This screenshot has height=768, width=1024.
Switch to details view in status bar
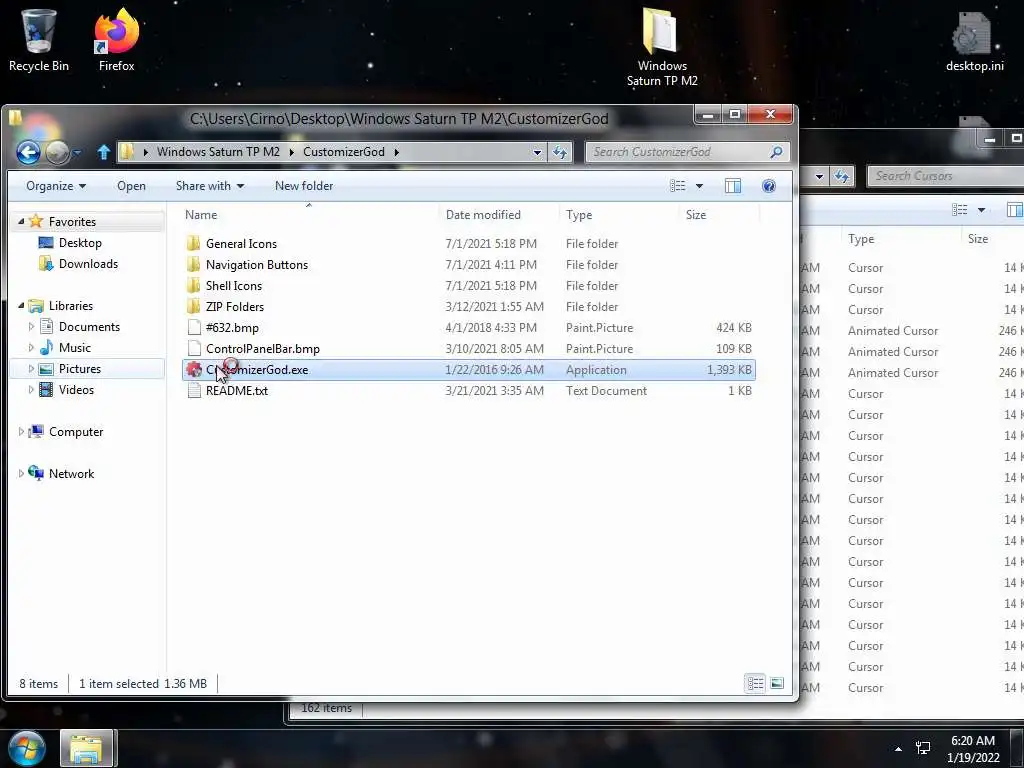click(x=756, y=683)
